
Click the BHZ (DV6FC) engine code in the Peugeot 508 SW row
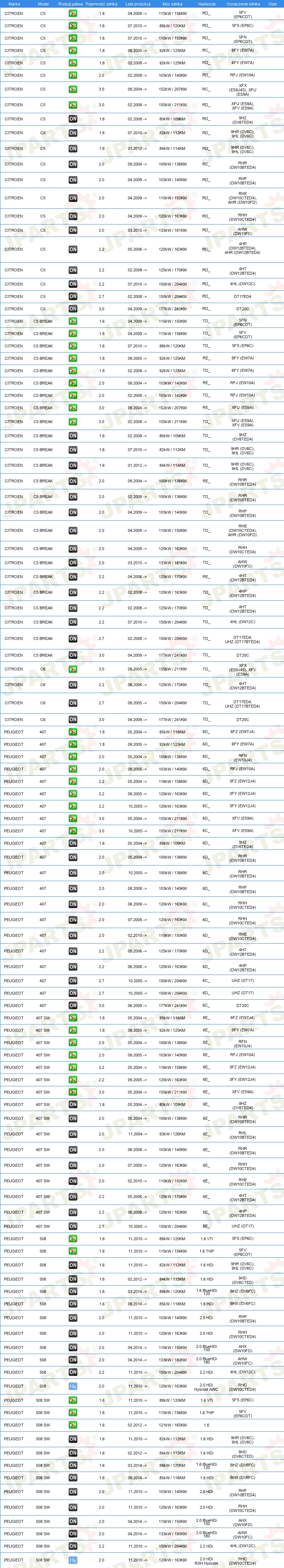[x=243, y=1465]
